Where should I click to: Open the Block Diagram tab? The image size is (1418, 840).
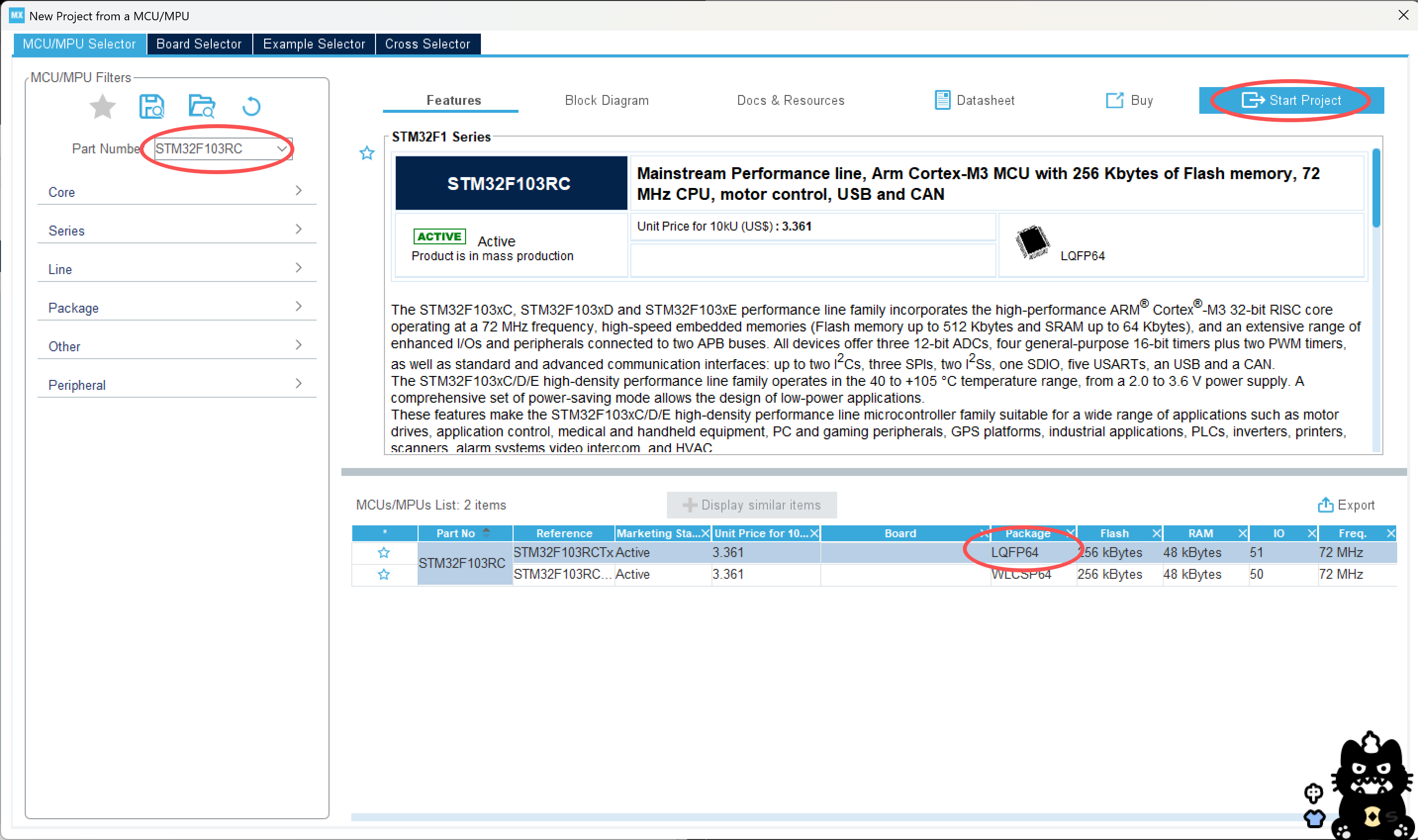[607, 100]
